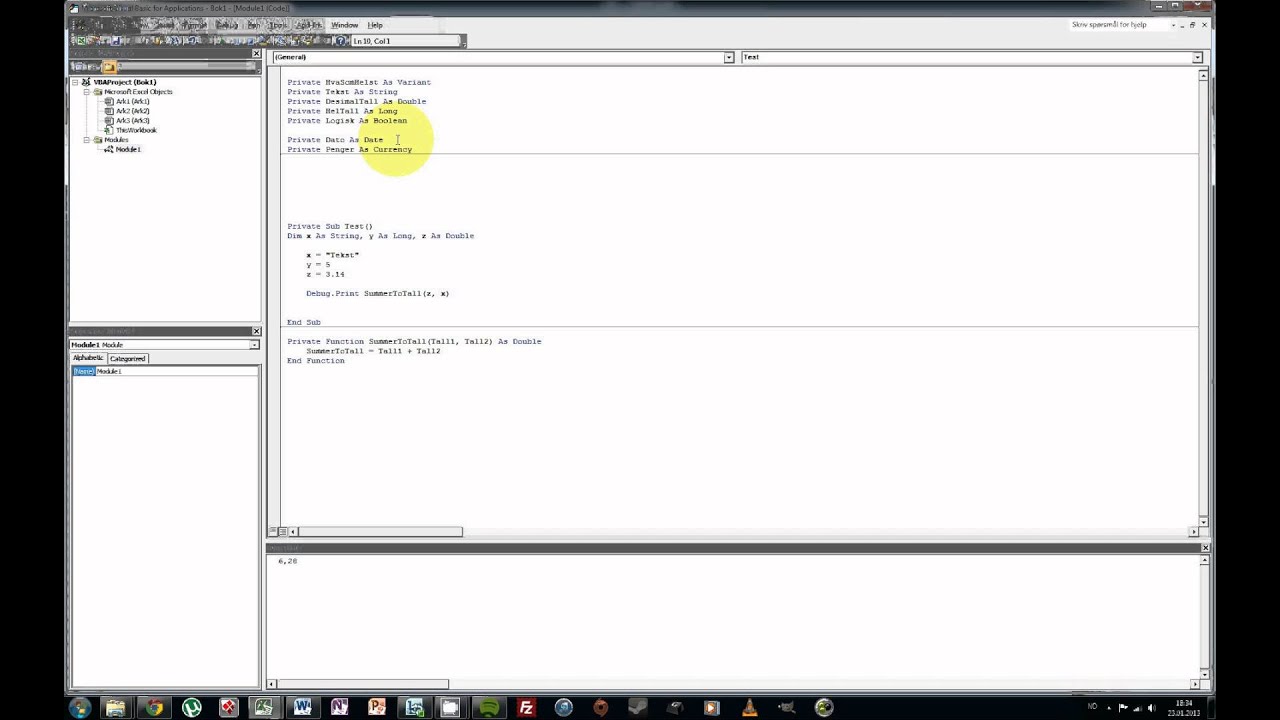
Task: Open the Format menu
Action: tap(194, 25)
